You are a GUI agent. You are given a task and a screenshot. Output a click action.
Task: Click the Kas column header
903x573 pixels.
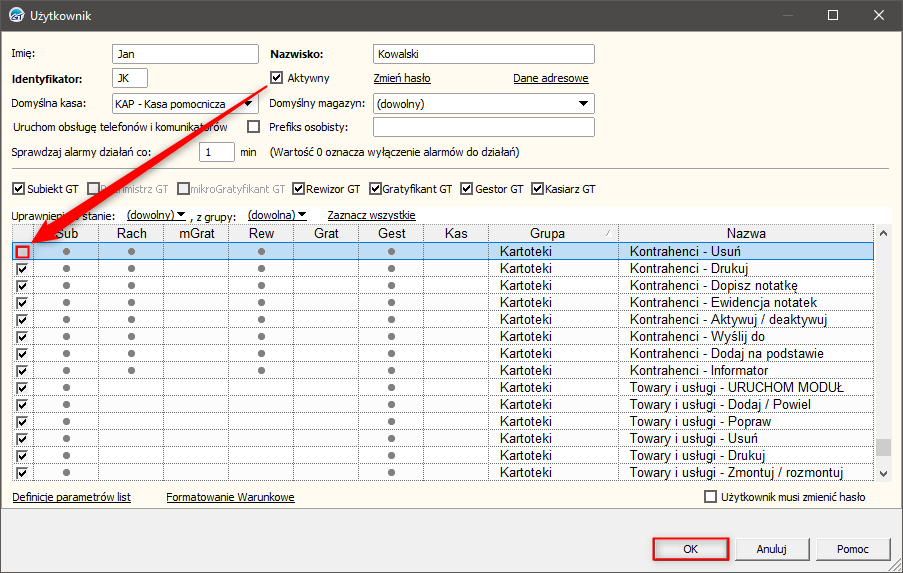(x=456, y=233)
